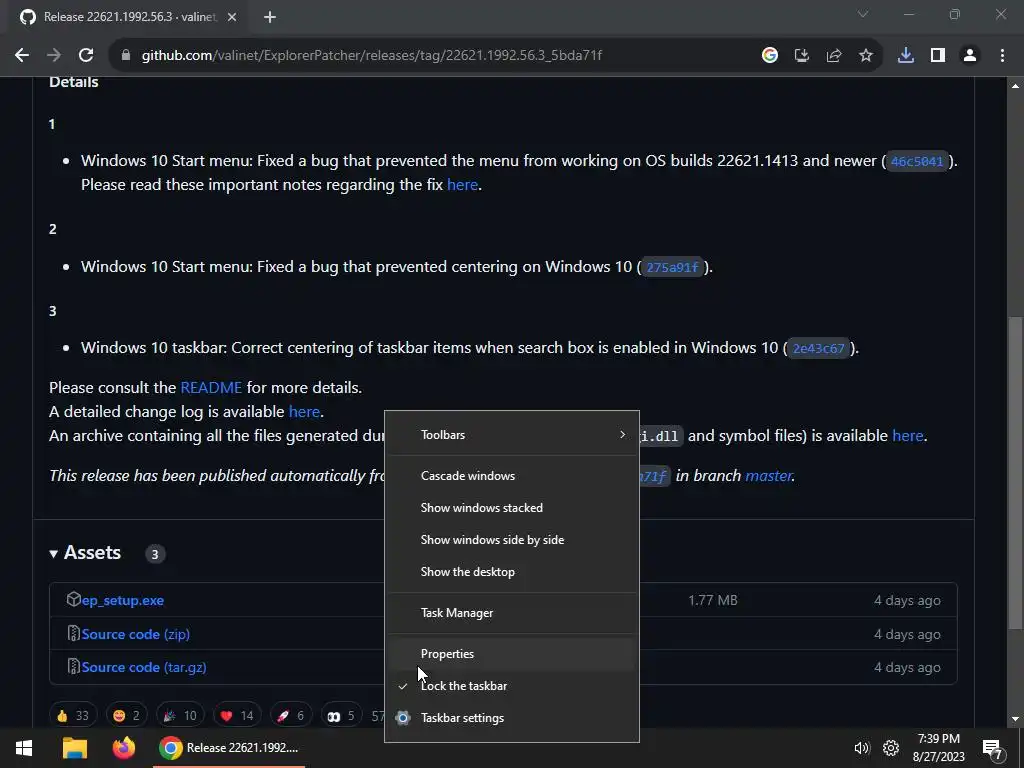Open commit link 2e43c67
The image size is (1024, 768).
pos(818,348)
